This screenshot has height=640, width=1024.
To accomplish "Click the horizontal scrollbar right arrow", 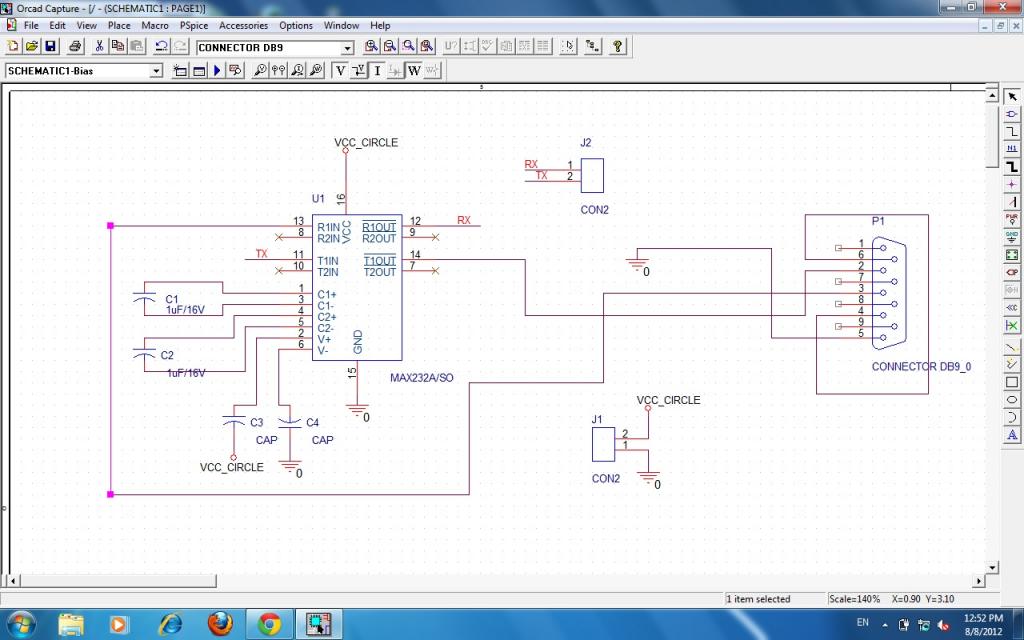I will [x=979, y=580].
